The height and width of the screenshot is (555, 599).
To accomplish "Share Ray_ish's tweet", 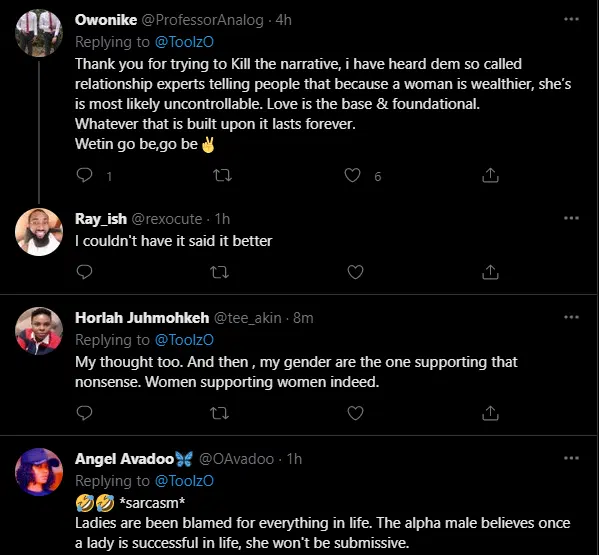I will (491, 272).
